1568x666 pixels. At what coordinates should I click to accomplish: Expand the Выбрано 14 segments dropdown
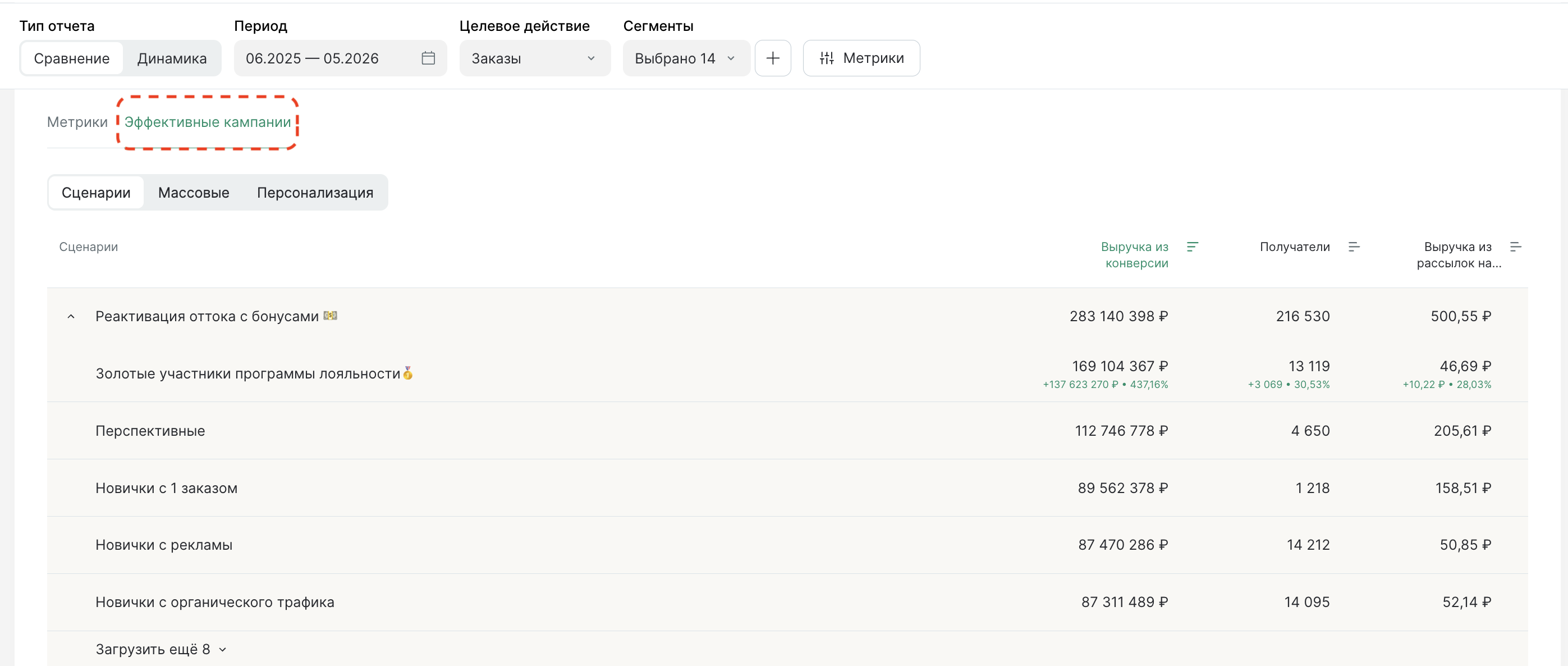[686, 58]
